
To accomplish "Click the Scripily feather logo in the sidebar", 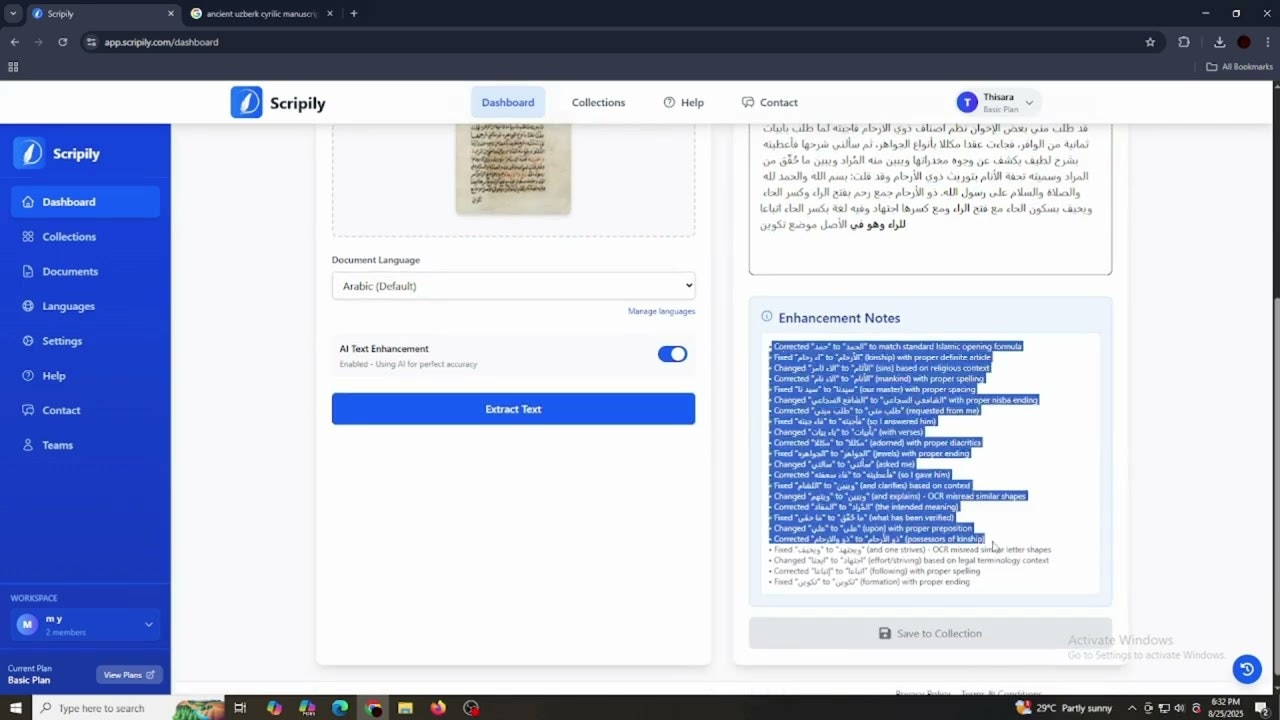I will [29, 153].
